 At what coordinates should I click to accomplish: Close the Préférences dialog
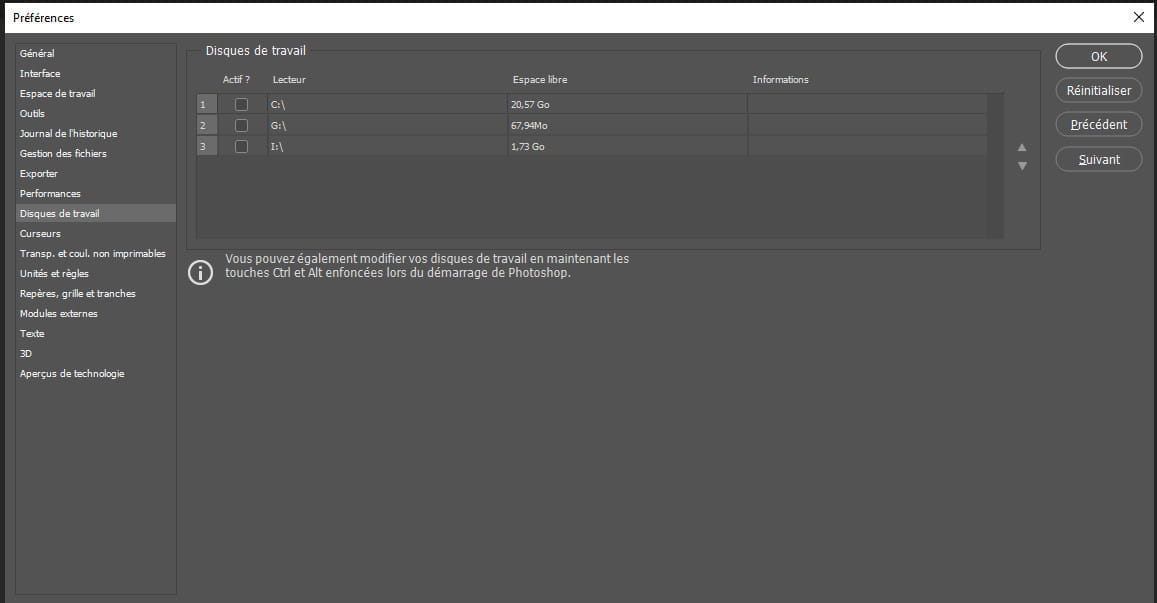(x=1138, y=17)
